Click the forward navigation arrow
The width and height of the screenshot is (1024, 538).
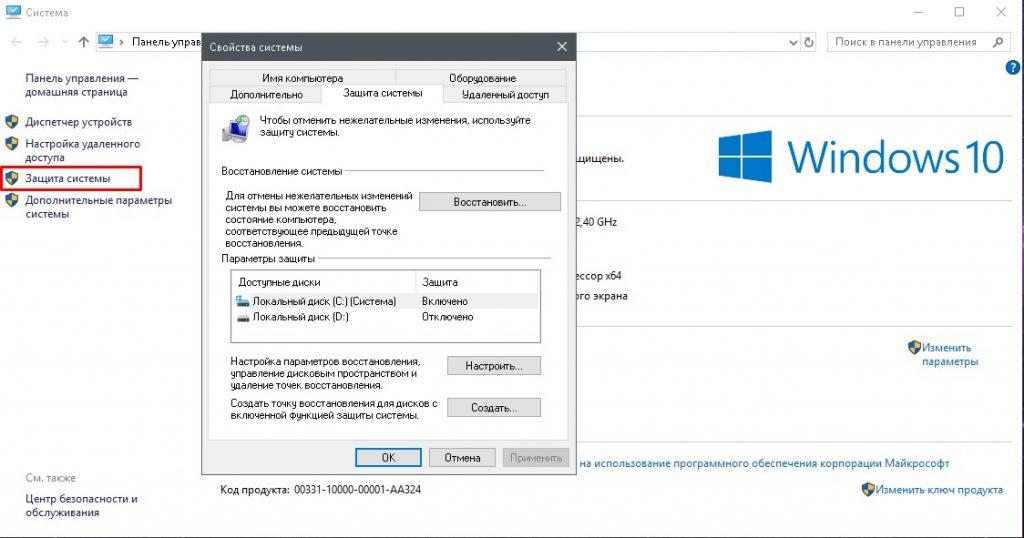pos(44,42)
